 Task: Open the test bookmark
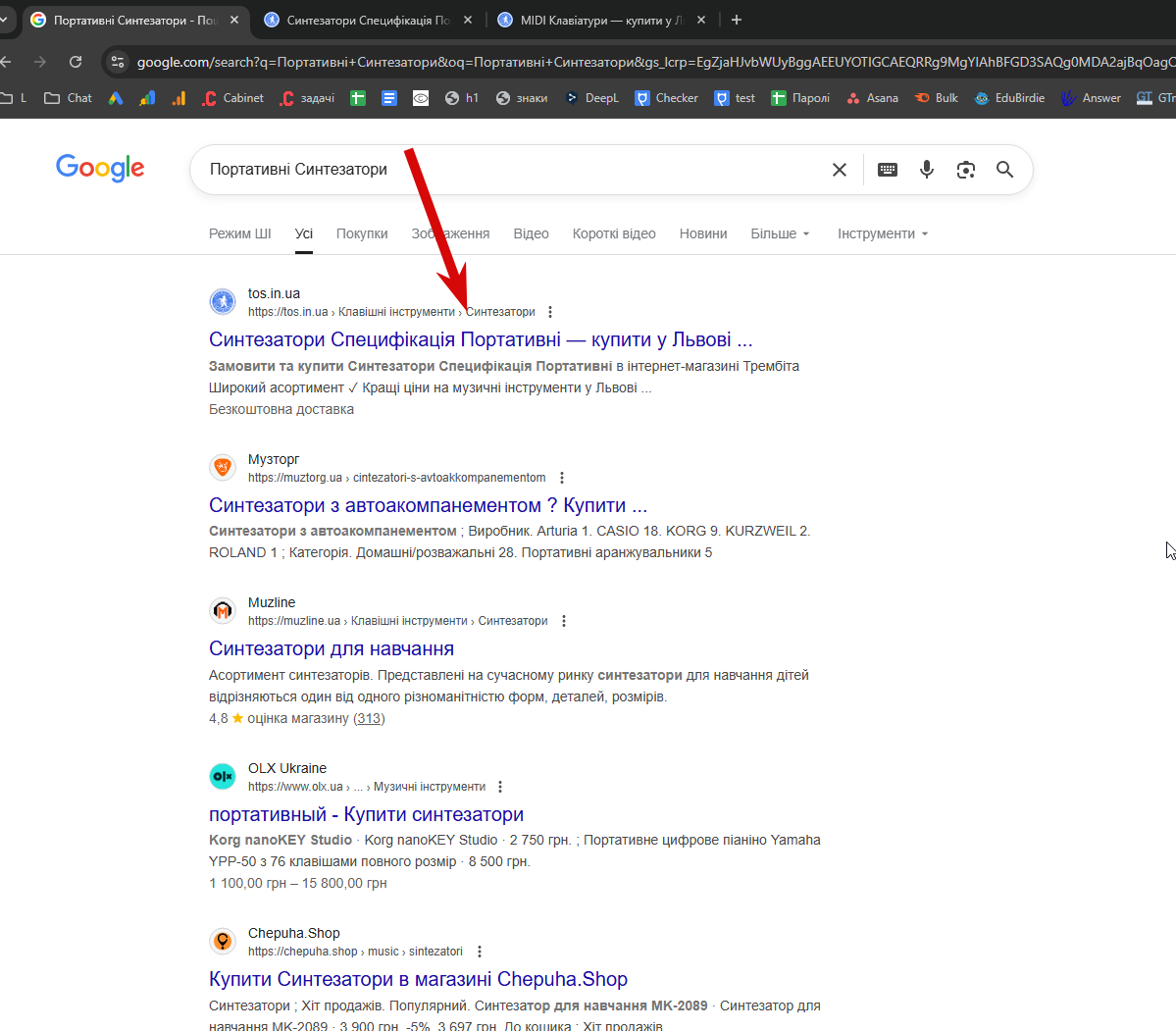point(735,98)
